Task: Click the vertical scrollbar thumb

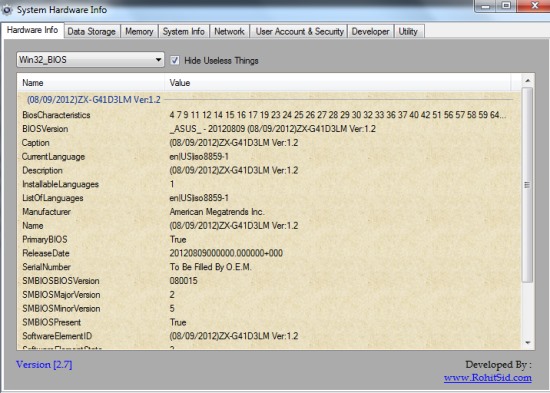Action: (527, 185)
